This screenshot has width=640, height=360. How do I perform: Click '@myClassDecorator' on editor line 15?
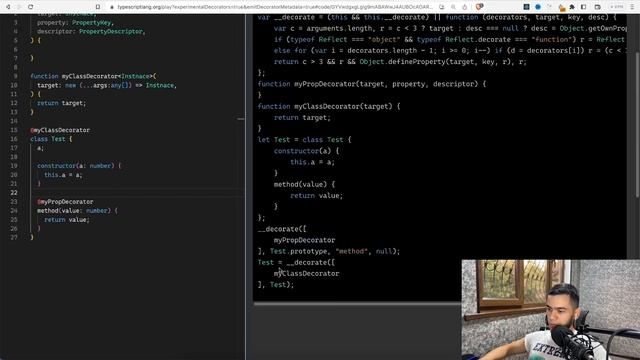pyautogui.click(x=60, y=130)
